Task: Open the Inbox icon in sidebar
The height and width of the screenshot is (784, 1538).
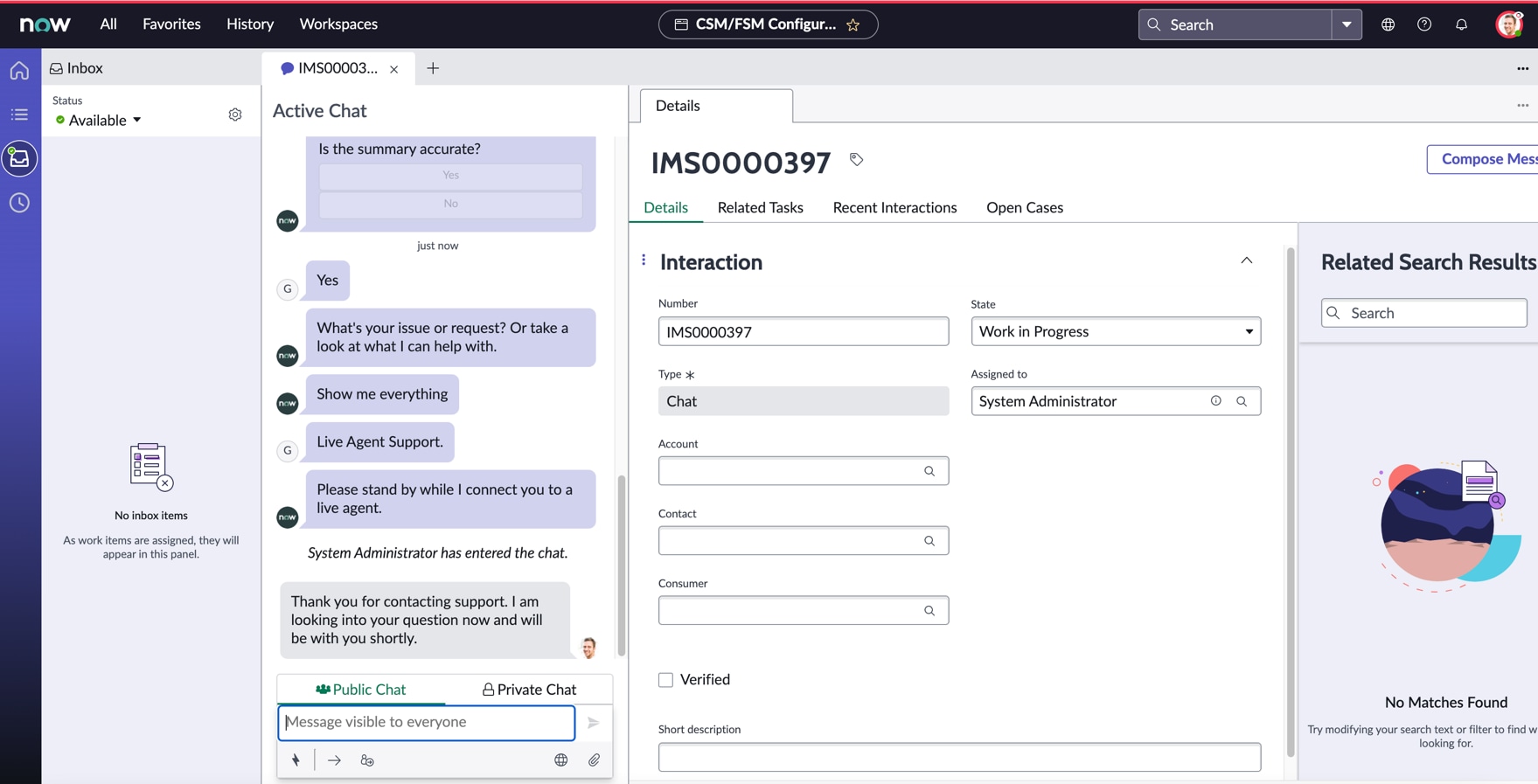Action: 19,158
